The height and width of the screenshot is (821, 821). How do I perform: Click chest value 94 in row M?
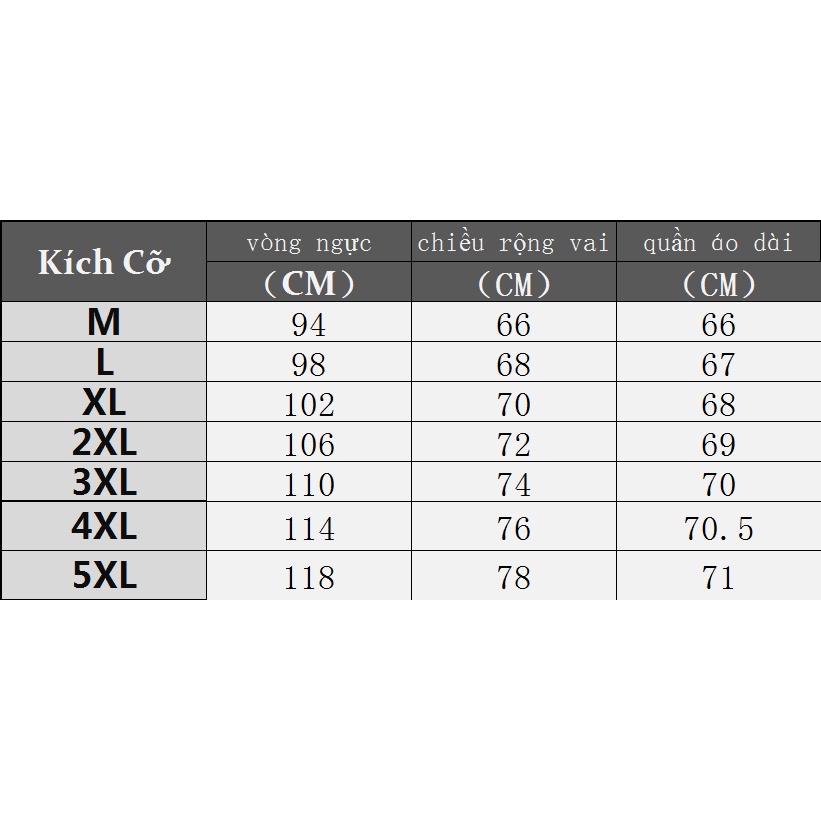309,324
